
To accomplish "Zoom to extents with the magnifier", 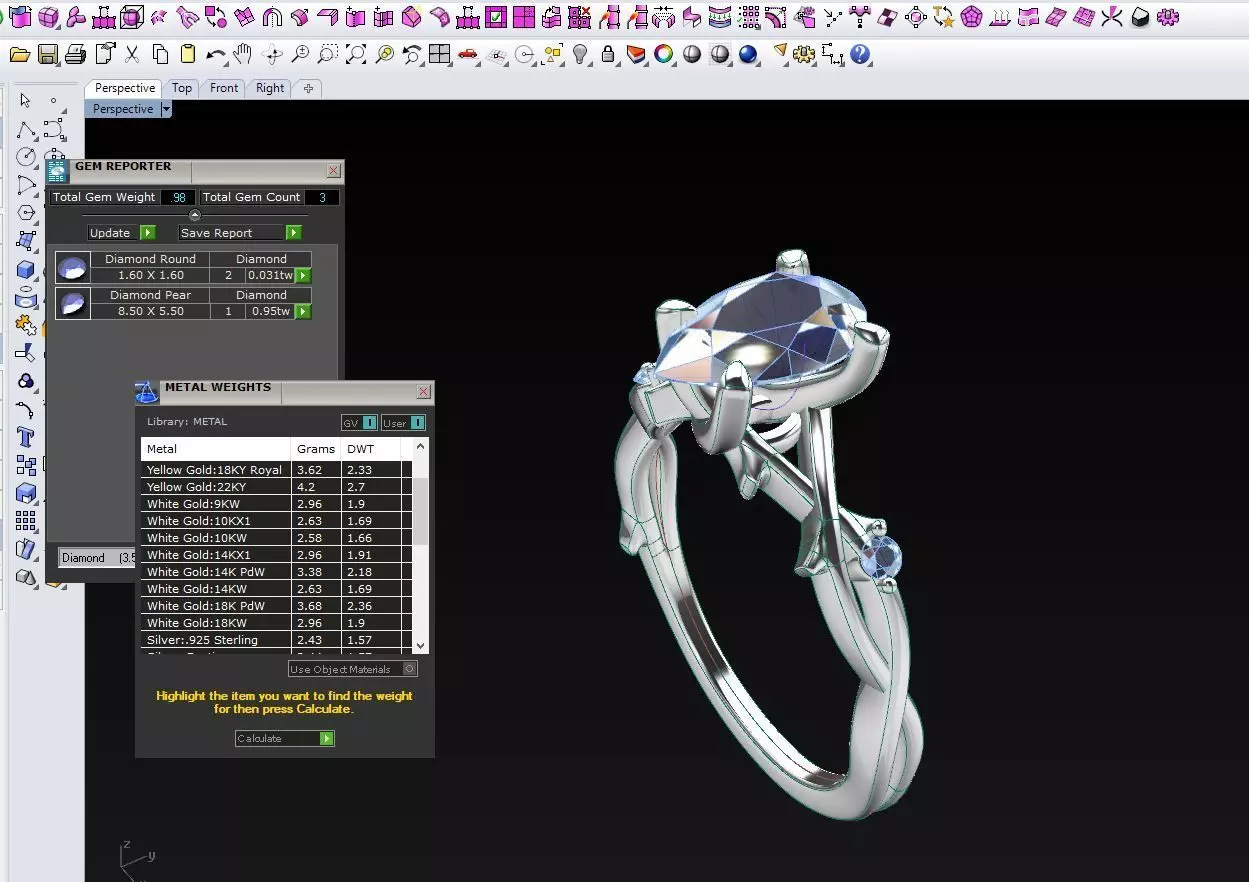I will pyautogui.click(x=355, y=55).
